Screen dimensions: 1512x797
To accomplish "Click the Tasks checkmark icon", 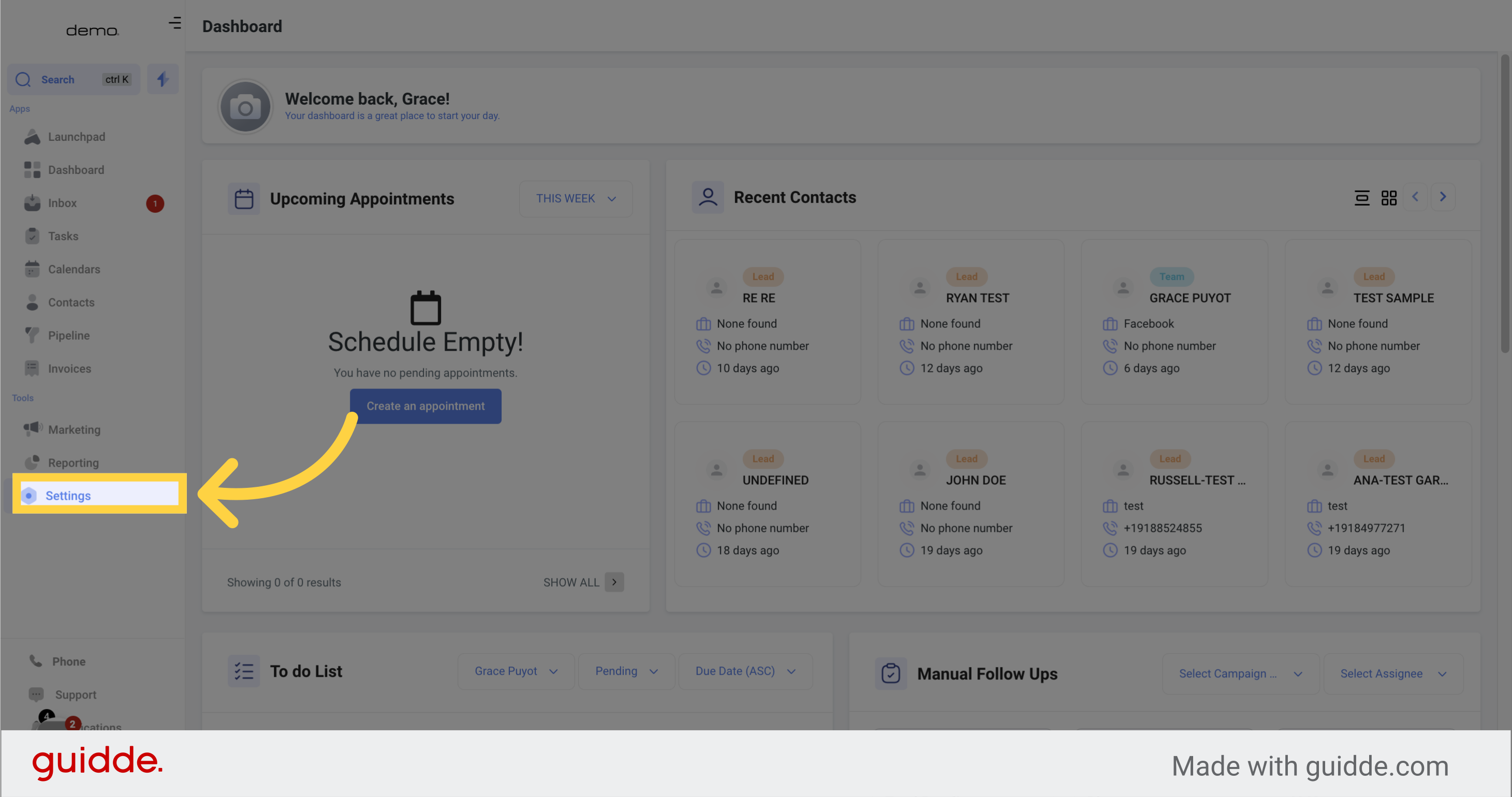I will tap(32, 236).
